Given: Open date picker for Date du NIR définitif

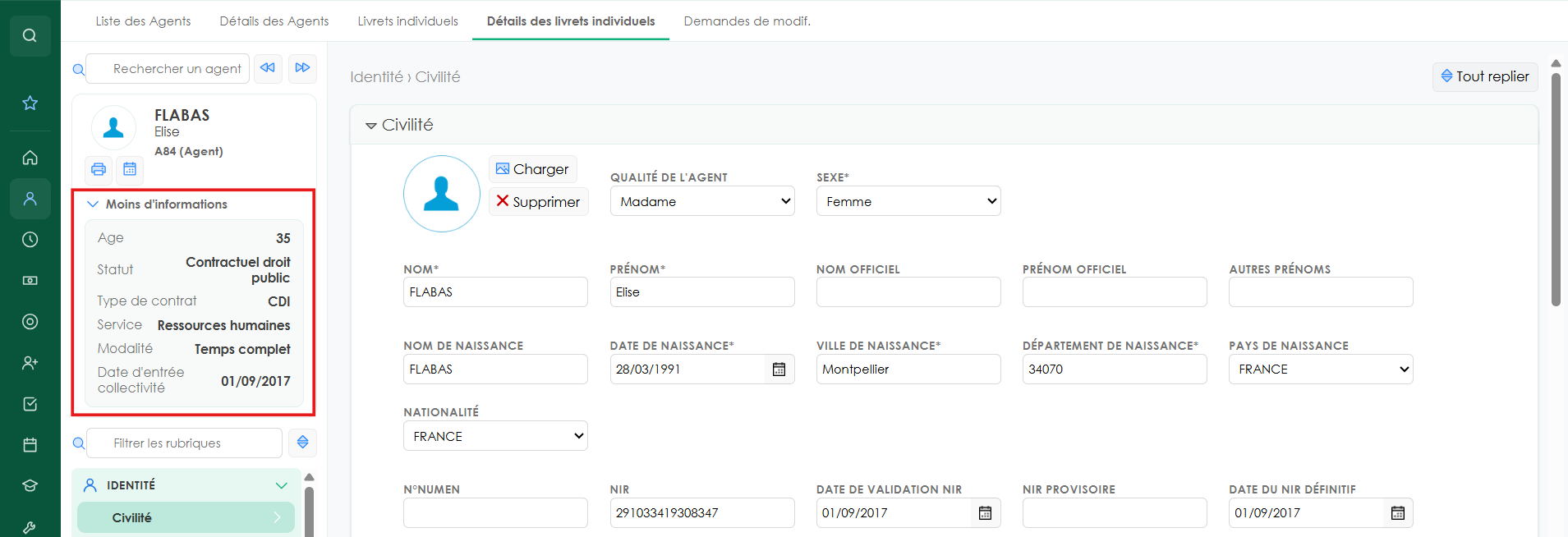Looking at the screenshot, I should tap(1397, 513).
